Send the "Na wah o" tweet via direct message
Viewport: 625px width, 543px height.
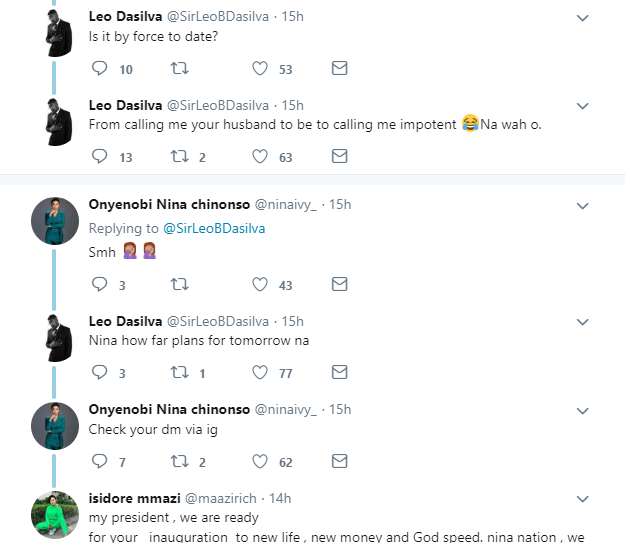click(339, 156)
